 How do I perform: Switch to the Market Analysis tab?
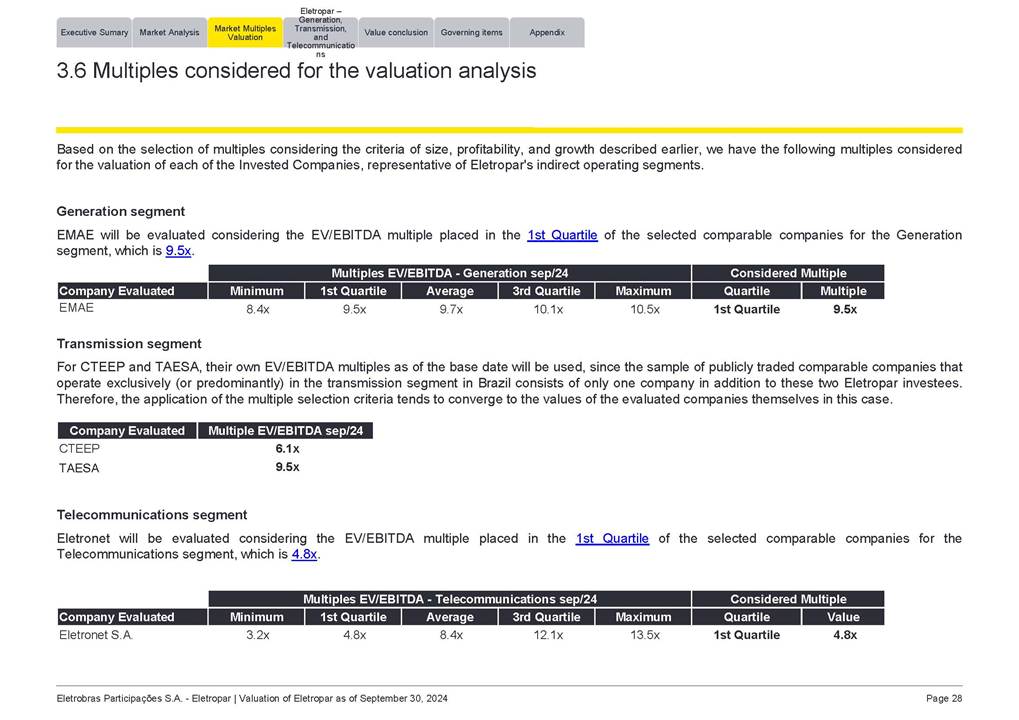[x=169, y=33]
